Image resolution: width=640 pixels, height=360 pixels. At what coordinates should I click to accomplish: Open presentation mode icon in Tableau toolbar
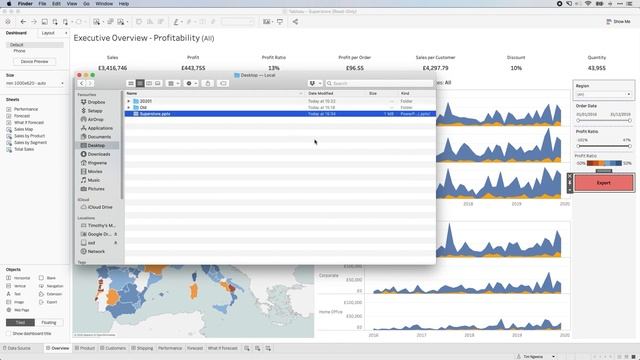click(280, 22)
